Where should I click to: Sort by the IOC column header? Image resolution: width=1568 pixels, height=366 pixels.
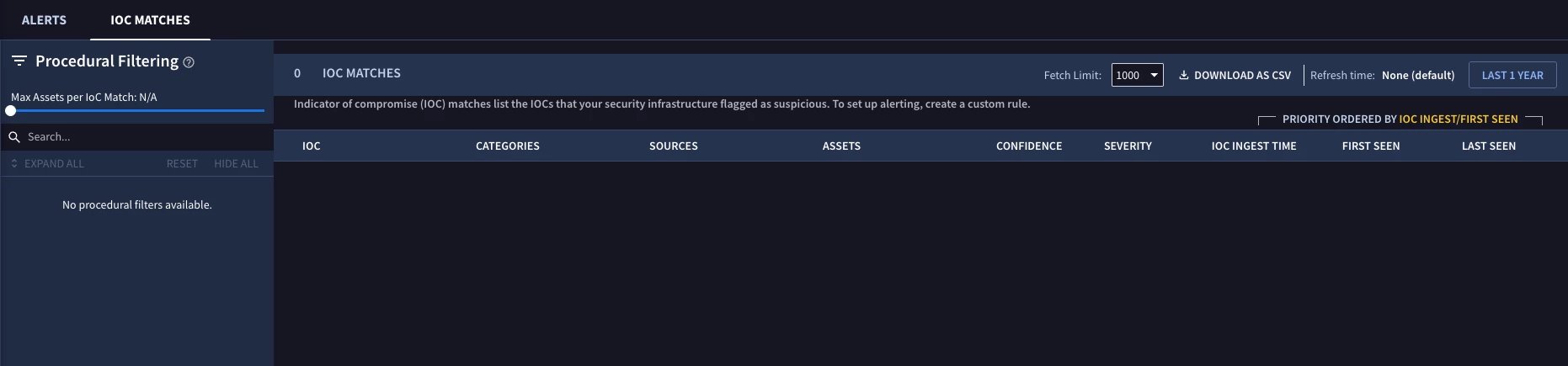[312, 146]
